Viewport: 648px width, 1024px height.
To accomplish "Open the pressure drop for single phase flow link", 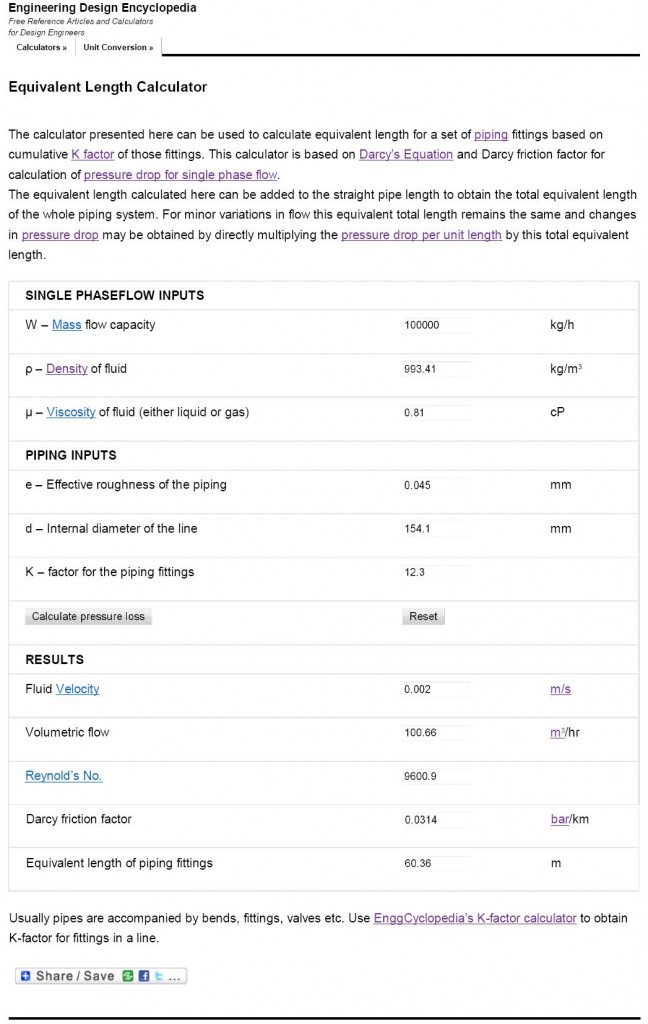I will click(x=178, y=174).
